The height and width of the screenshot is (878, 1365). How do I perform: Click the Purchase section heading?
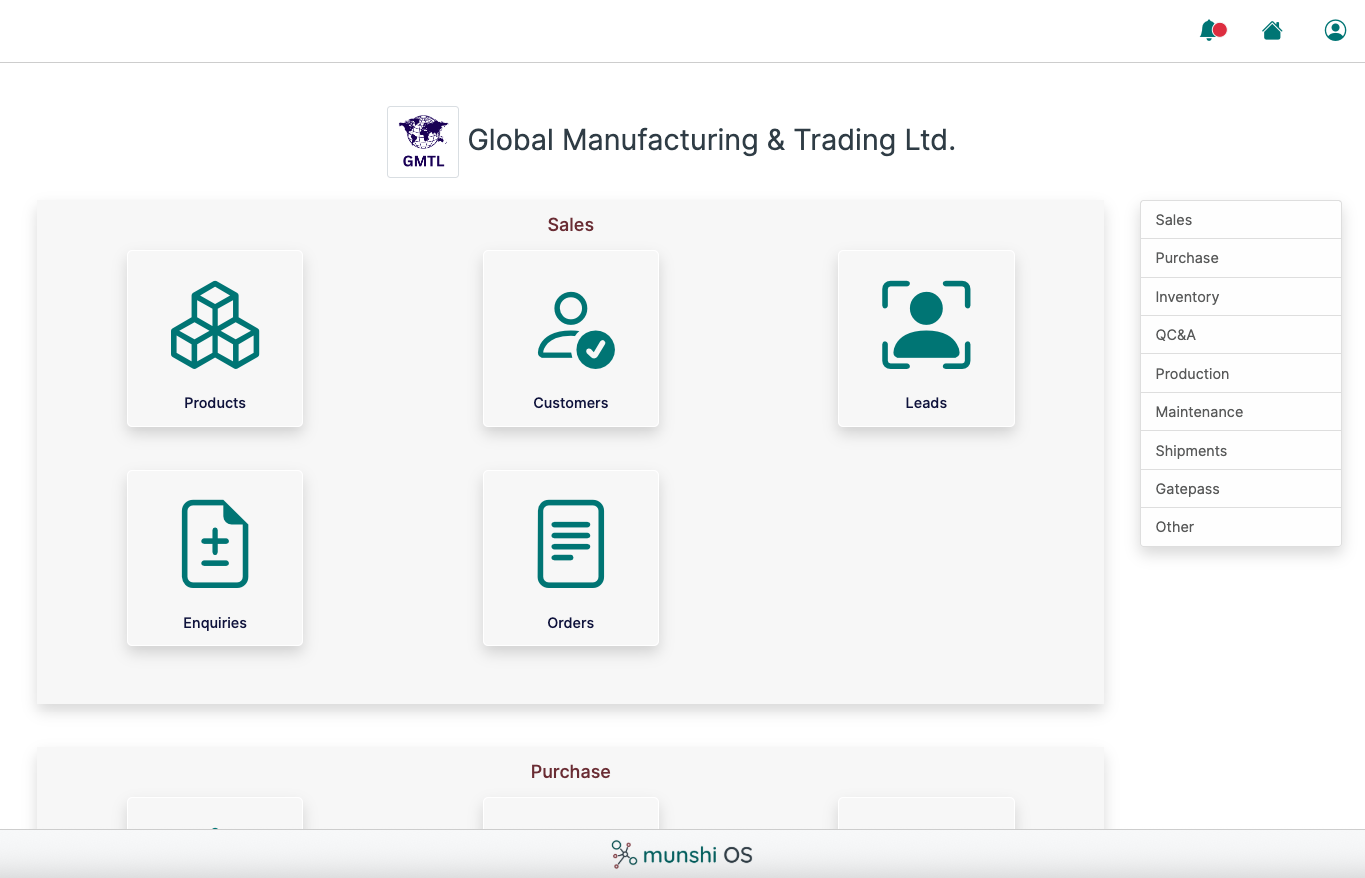570,772
